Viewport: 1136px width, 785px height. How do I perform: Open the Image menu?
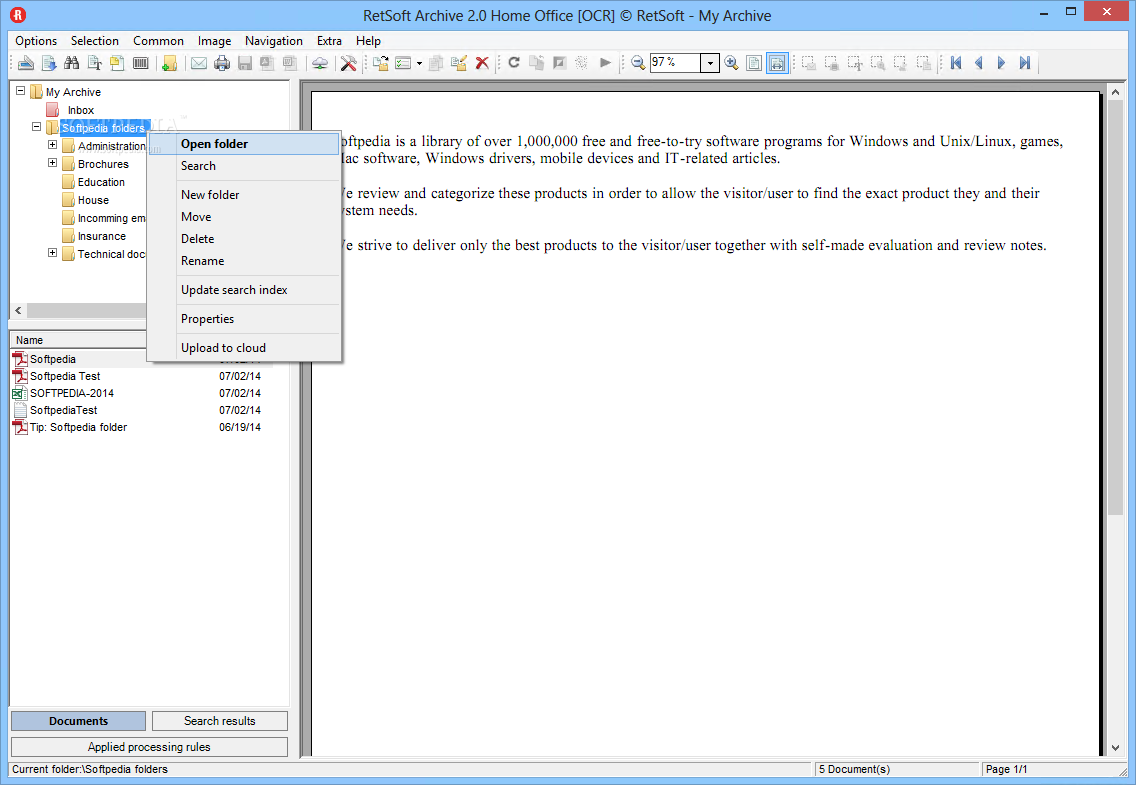pyautogui.click(x=214, y=41)
